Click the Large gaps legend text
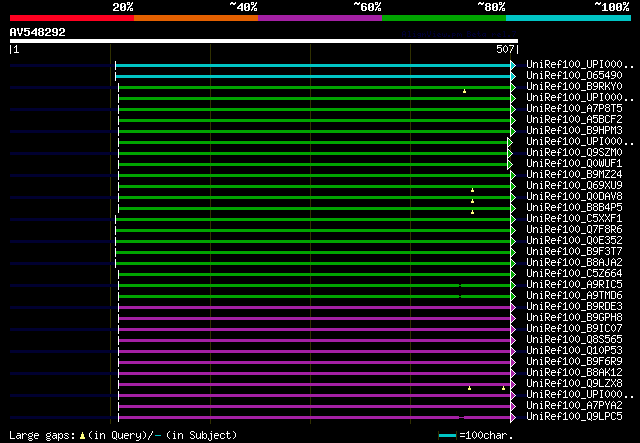This screenshot has height=443, width=640. tap(123, 435)
